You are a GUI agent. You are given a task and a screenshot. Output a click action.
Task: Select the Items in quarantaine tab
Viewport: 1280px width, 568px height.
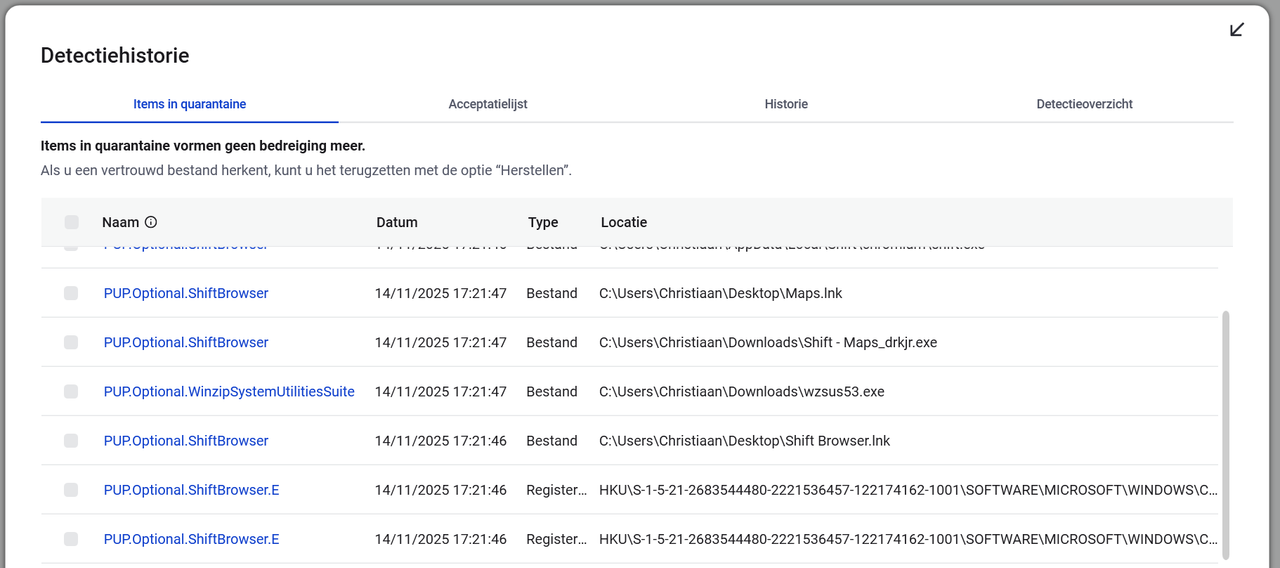point(190,104)
